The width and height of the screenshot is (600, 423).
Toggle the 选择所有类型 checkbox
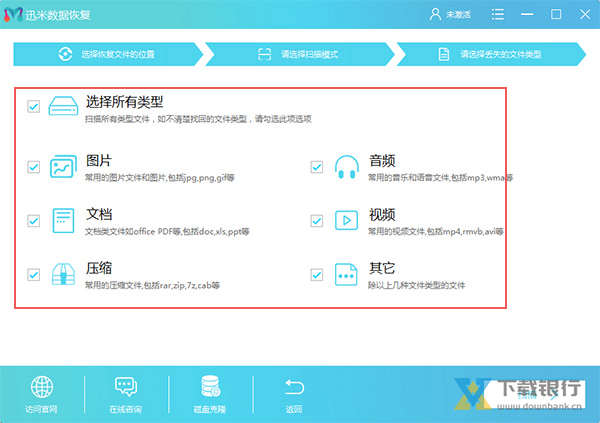click(34, 106)
